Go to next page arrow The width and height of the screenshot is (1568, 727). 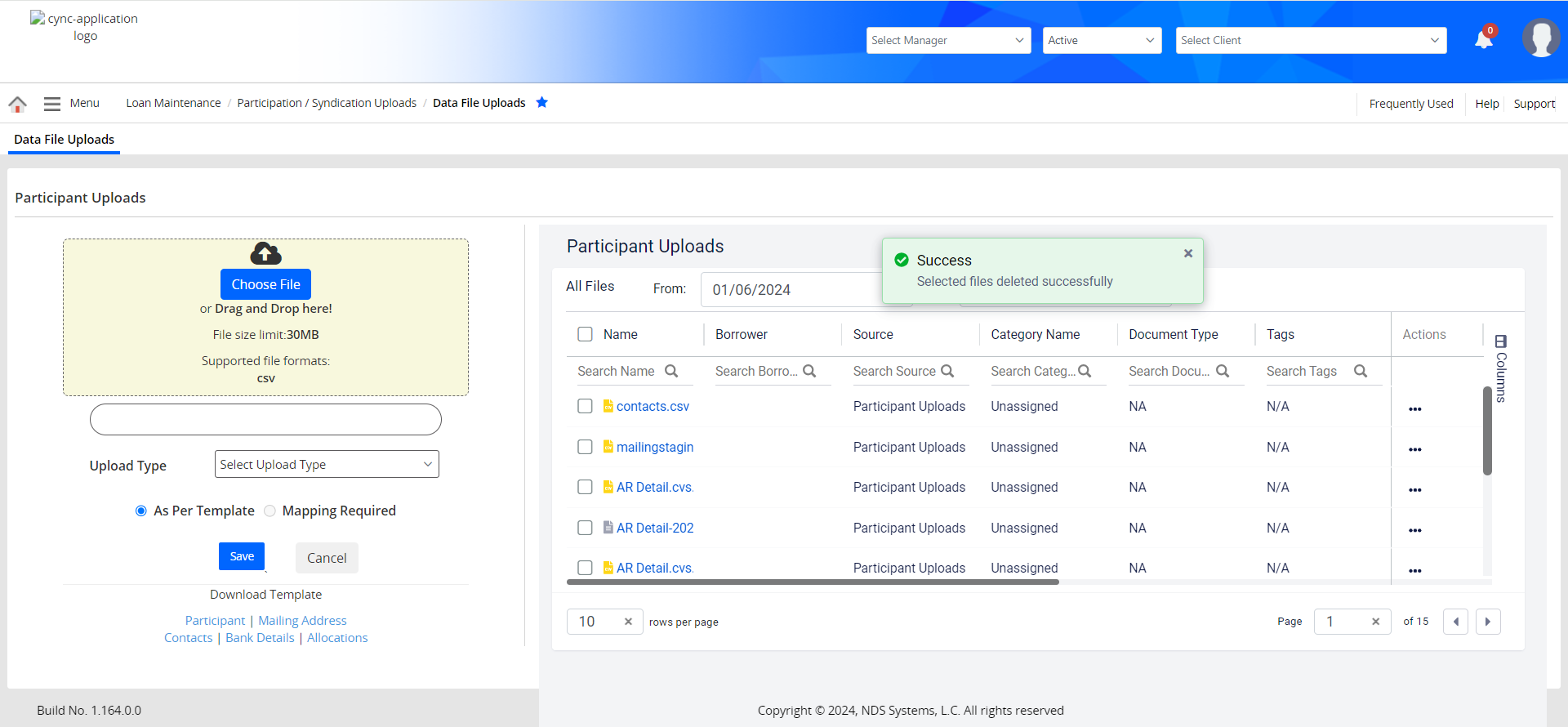[x=1487, y=622]
